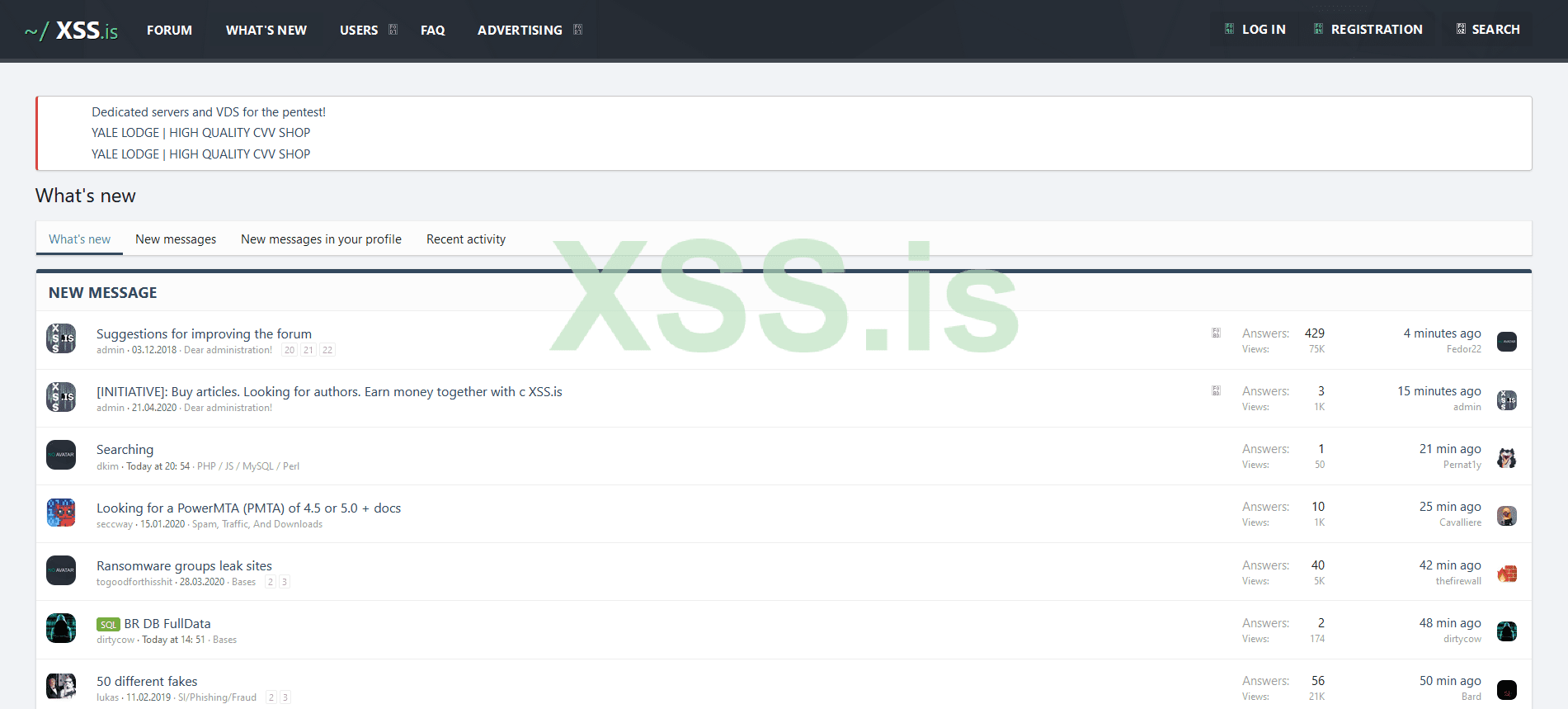Open "PHP / JS / MySQL / Perl" forum link
Screen dimensions: 1568x709
248,466
